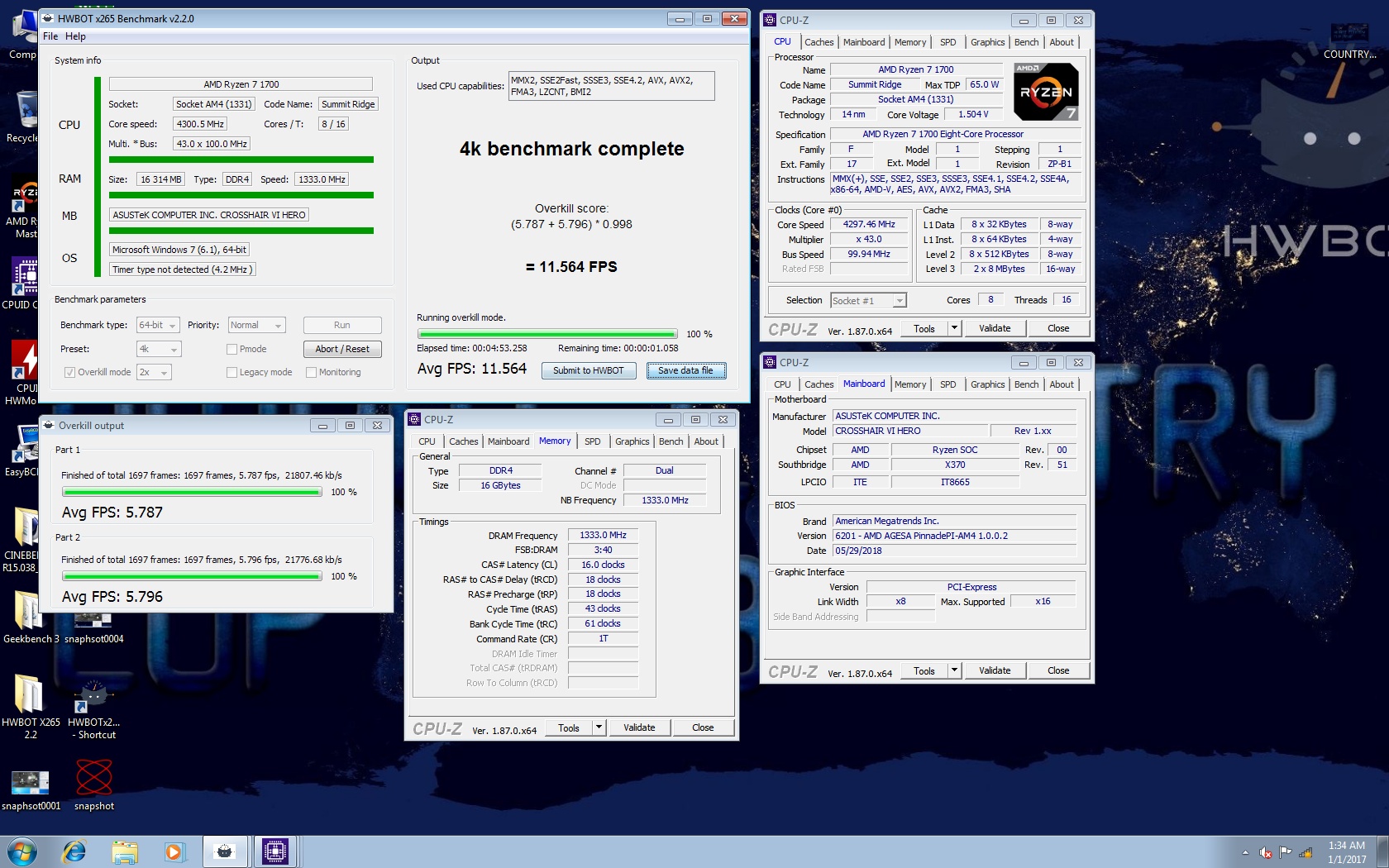Open the File menu in HWBOT x265
Screen dimensions: 1389x868
click(x=50, y=36)
